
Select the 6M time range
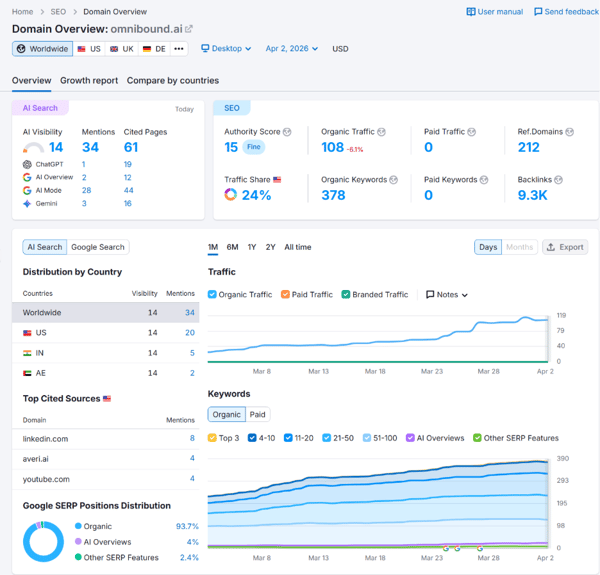coord(232,247)
